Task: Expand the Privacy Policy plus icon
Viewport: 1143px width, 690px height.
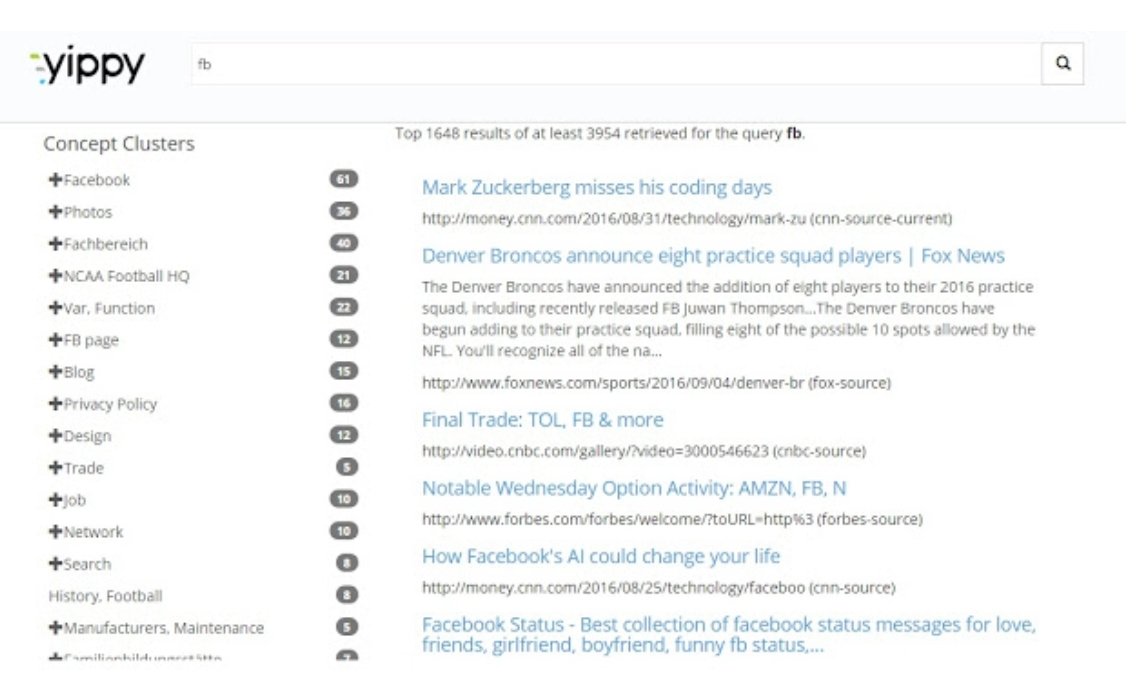Action: point(55,404)
